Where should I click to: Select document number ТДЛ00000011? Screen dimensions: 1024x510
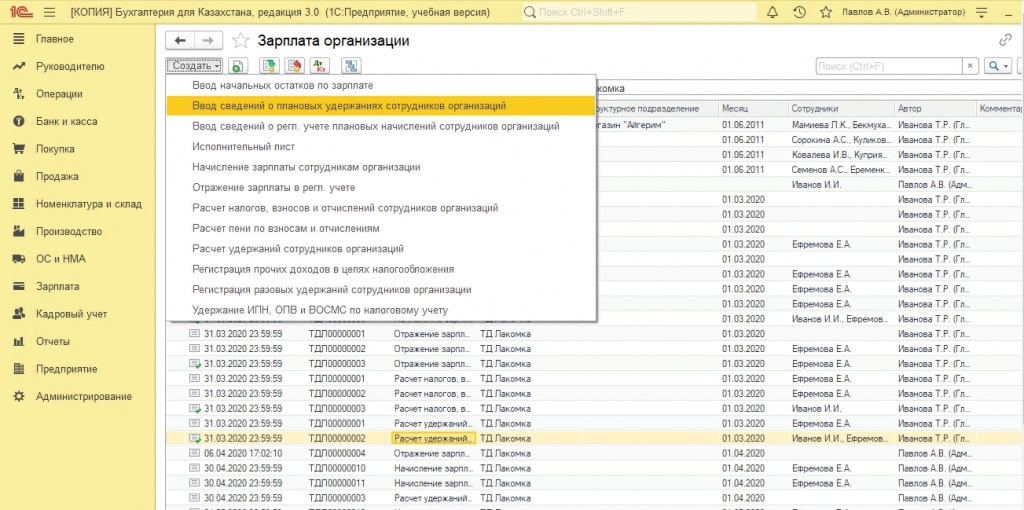point(337,483)
